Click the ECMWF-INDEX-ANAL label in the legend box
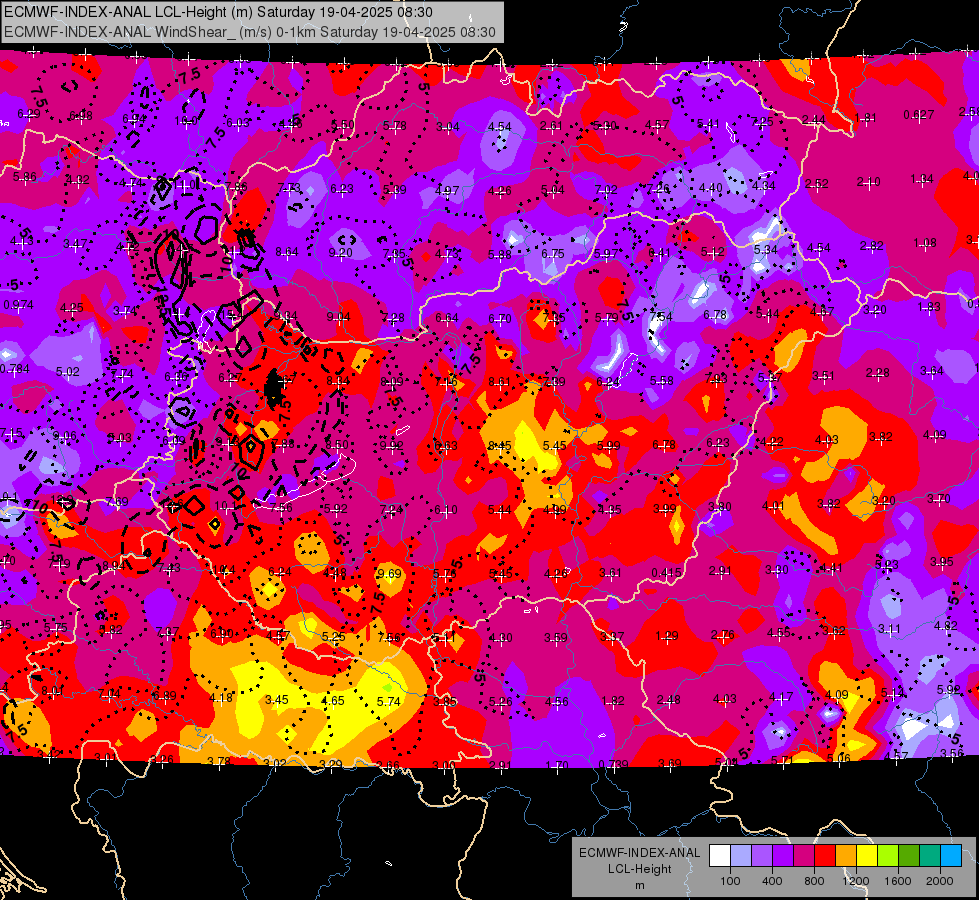 pyautogui.click(x=639, y=853)
